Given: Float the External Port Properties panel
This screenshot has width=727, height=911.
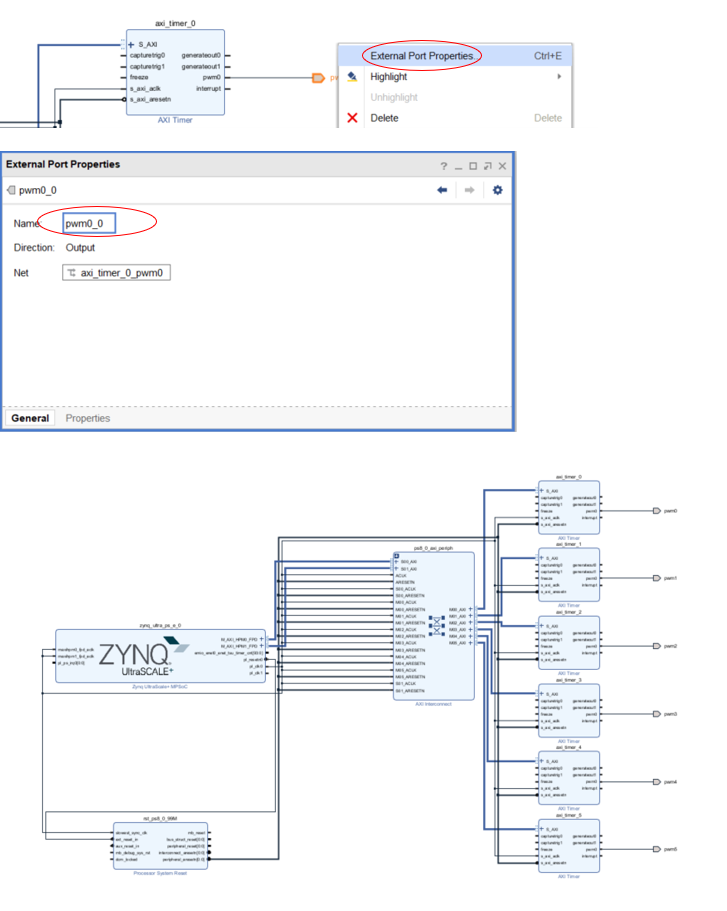Looking at the screenshot, I should [488, 165].
